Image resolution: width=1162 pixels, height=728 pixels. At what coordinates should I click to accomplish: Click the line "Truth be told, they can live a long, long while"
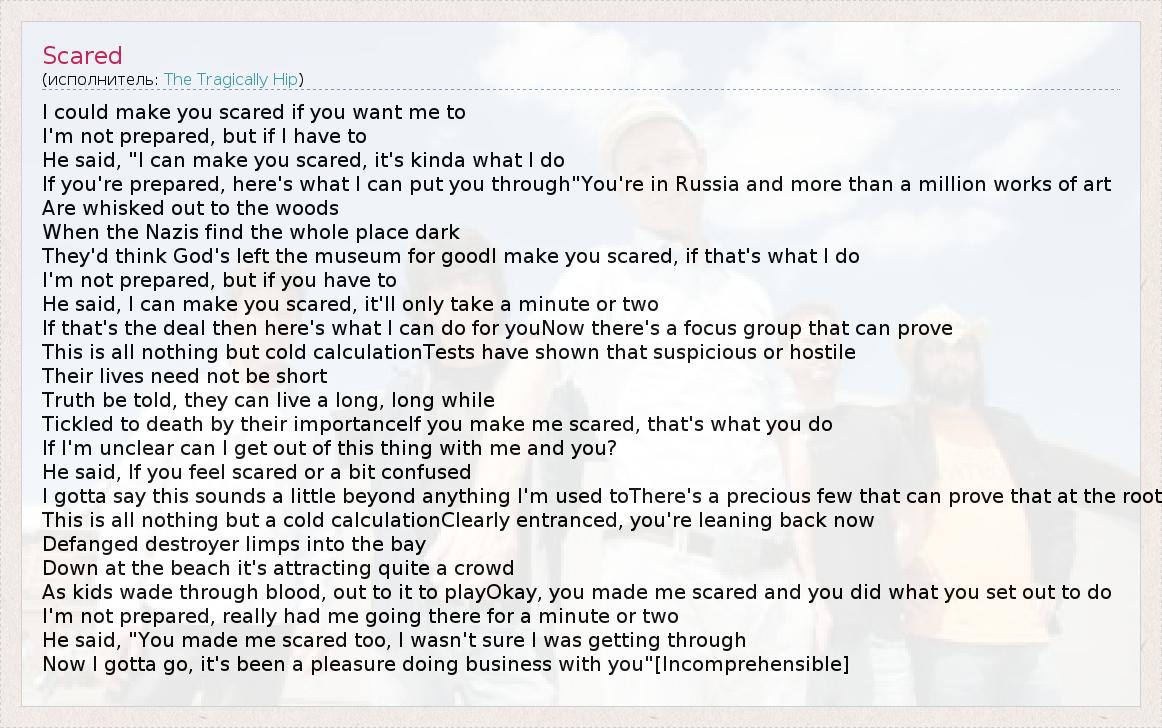click(268, 400)
